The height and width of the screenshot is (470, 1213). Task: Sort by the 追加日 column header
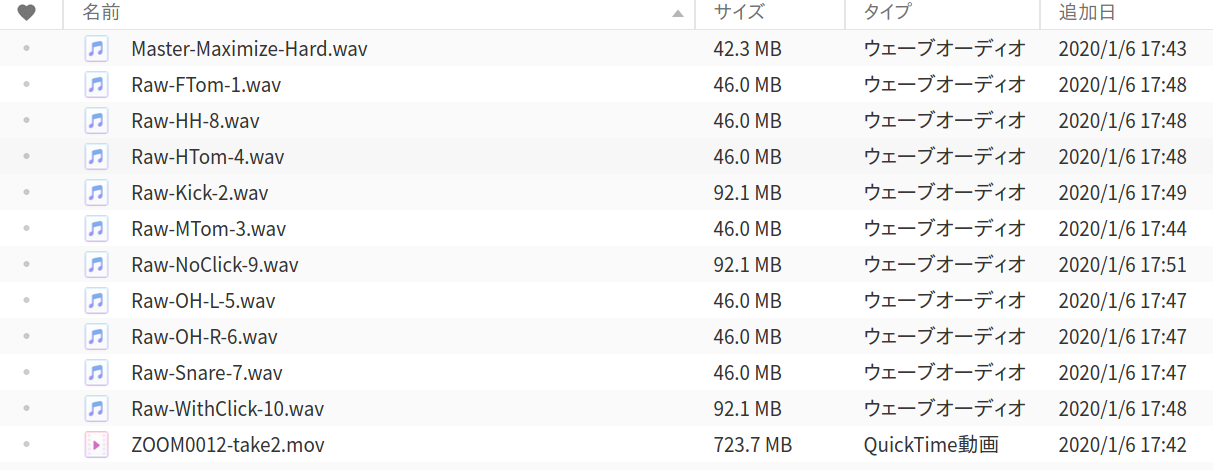coord(1087,13)
